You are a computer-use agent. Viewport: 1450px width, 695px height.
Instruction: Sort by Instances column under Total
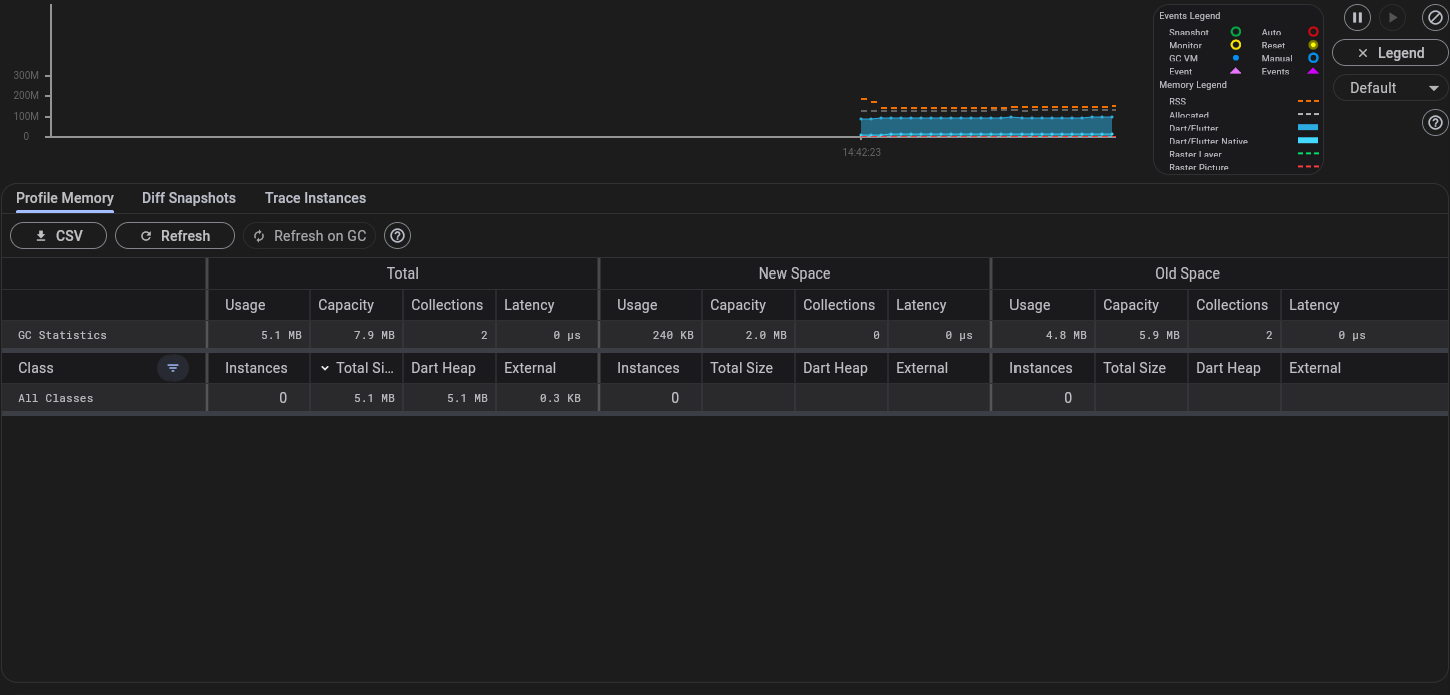pyautogui.click(x=256, y=368)
